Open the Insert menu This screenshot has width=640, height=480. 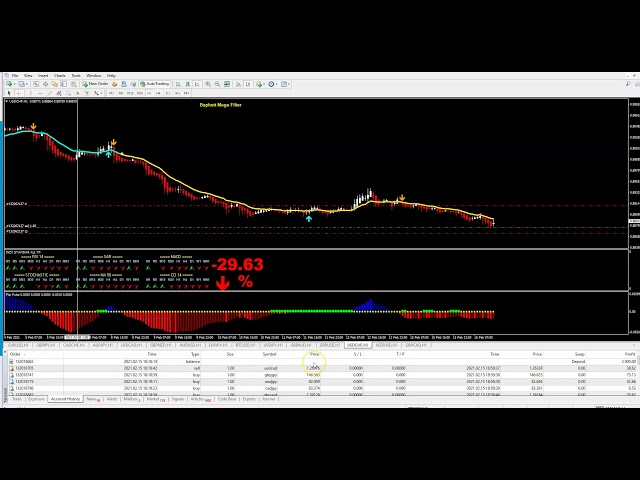44,75
